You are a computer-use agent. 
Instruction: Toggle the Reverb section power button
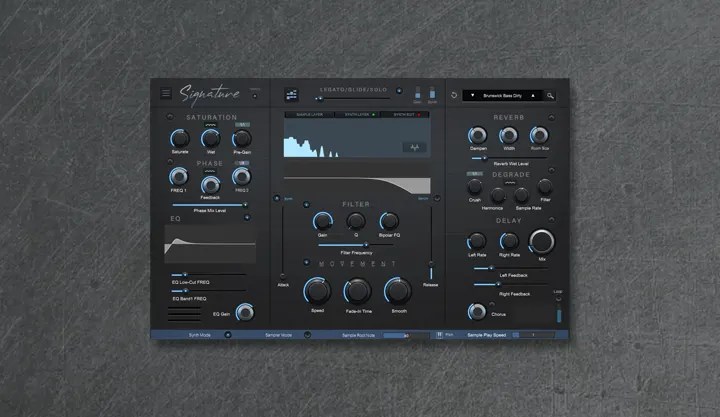click(x=551, y=118)
